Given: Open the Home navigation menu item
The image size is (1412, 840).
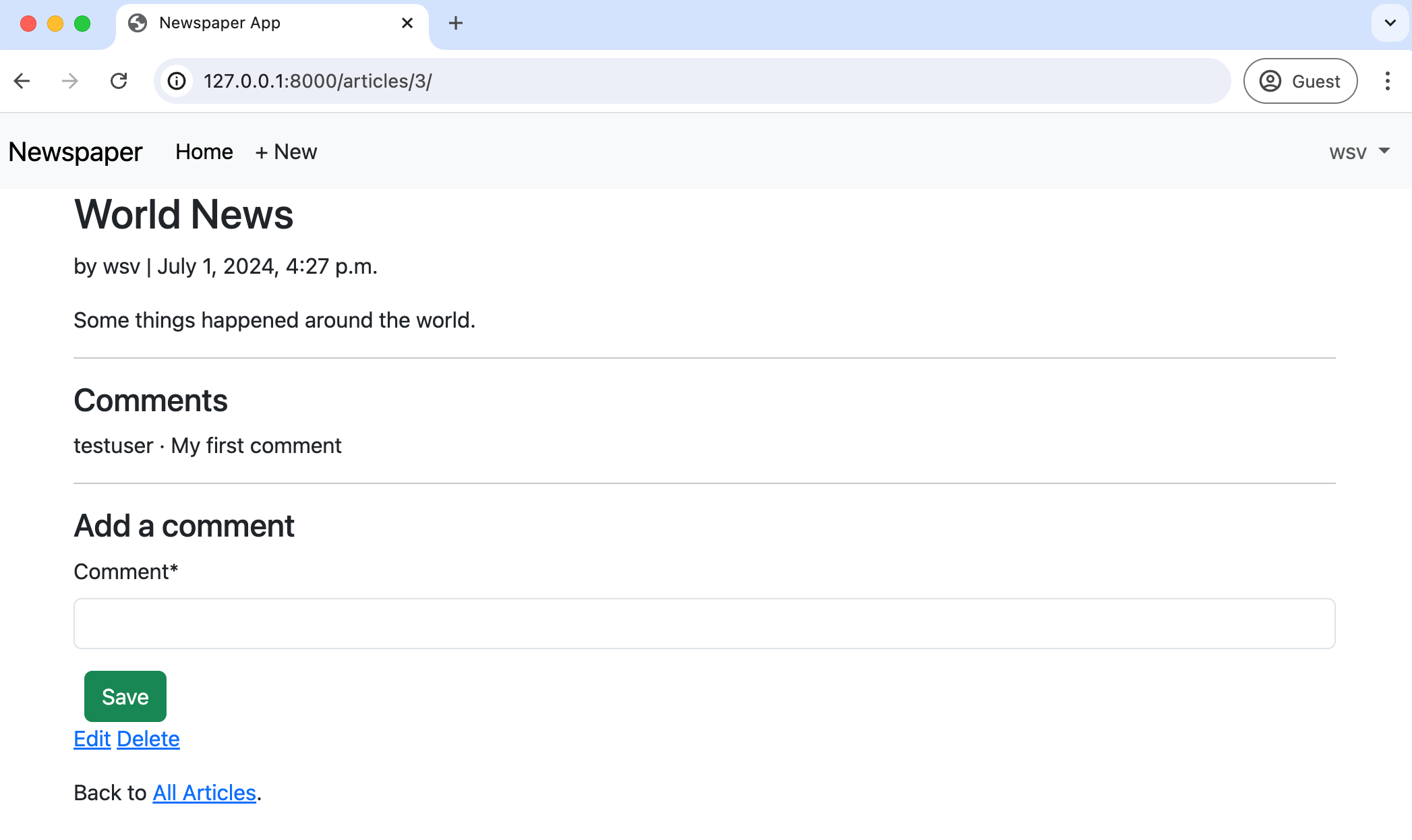Looking at the screenshot, I should [204, 151].
